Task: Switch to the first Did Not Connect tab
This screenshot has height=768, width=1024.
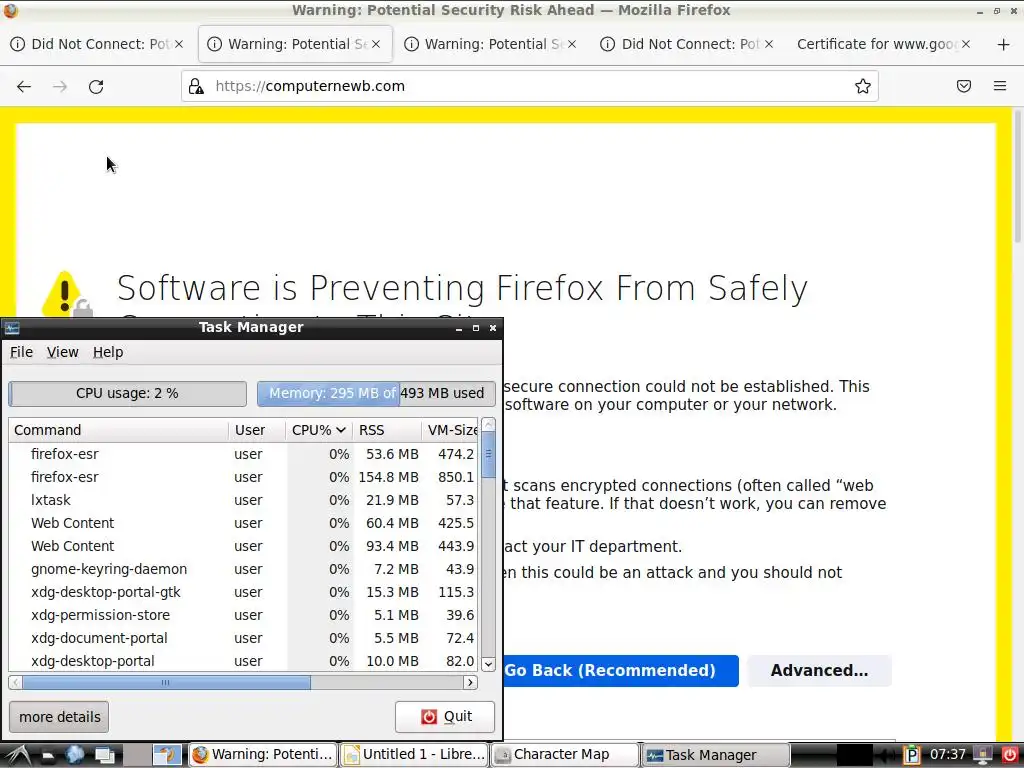Action: (97, 44)
